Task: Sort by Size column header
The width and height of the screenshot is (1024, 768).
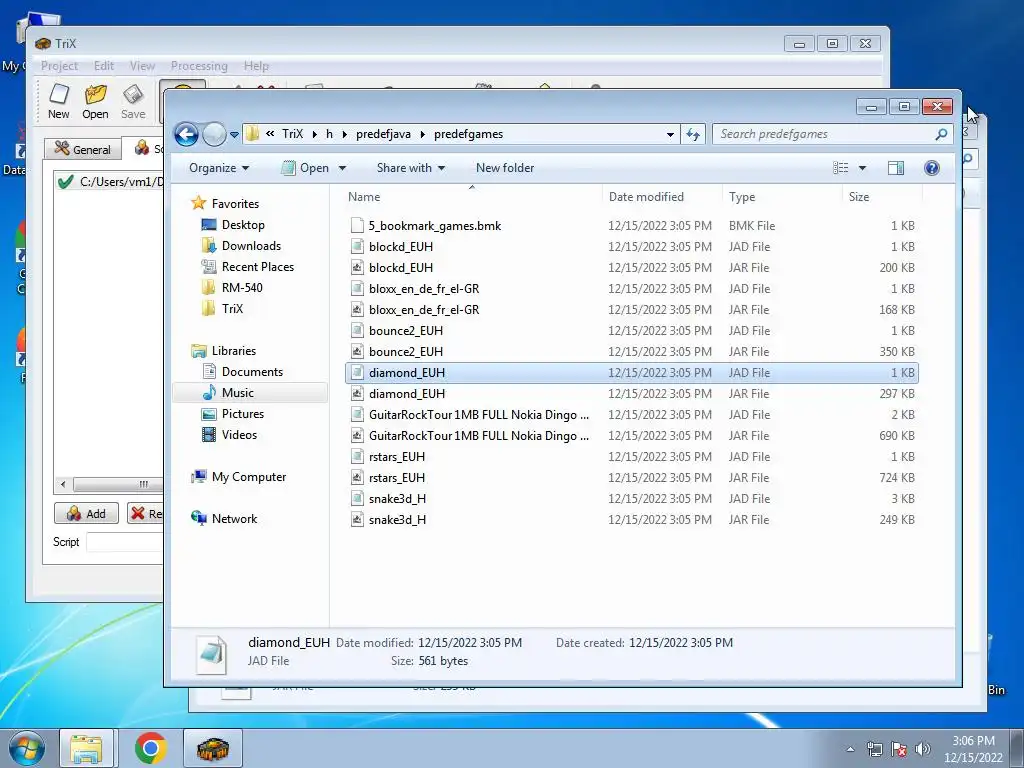Action: pos(882,197)
